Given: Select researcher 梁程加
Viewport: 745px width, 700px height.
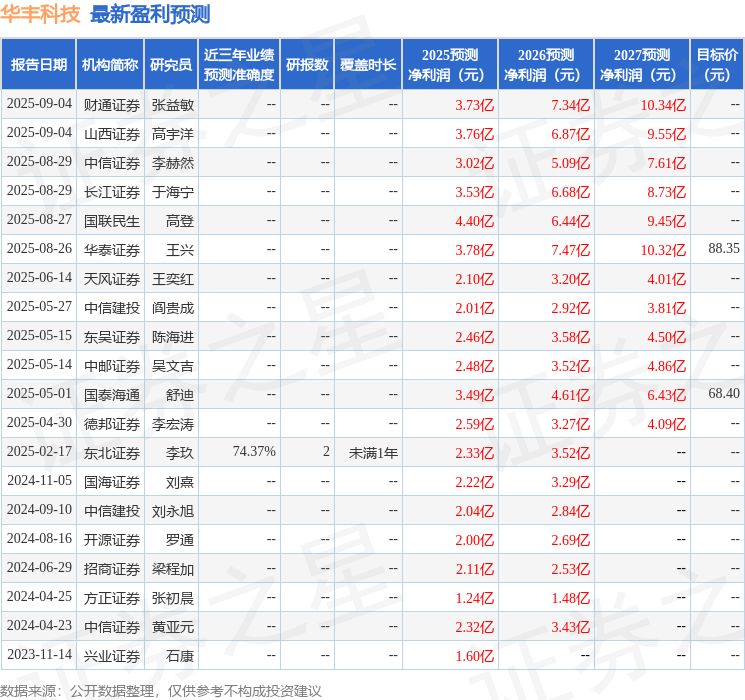Looking at the screenshot, I should (173, 569).
